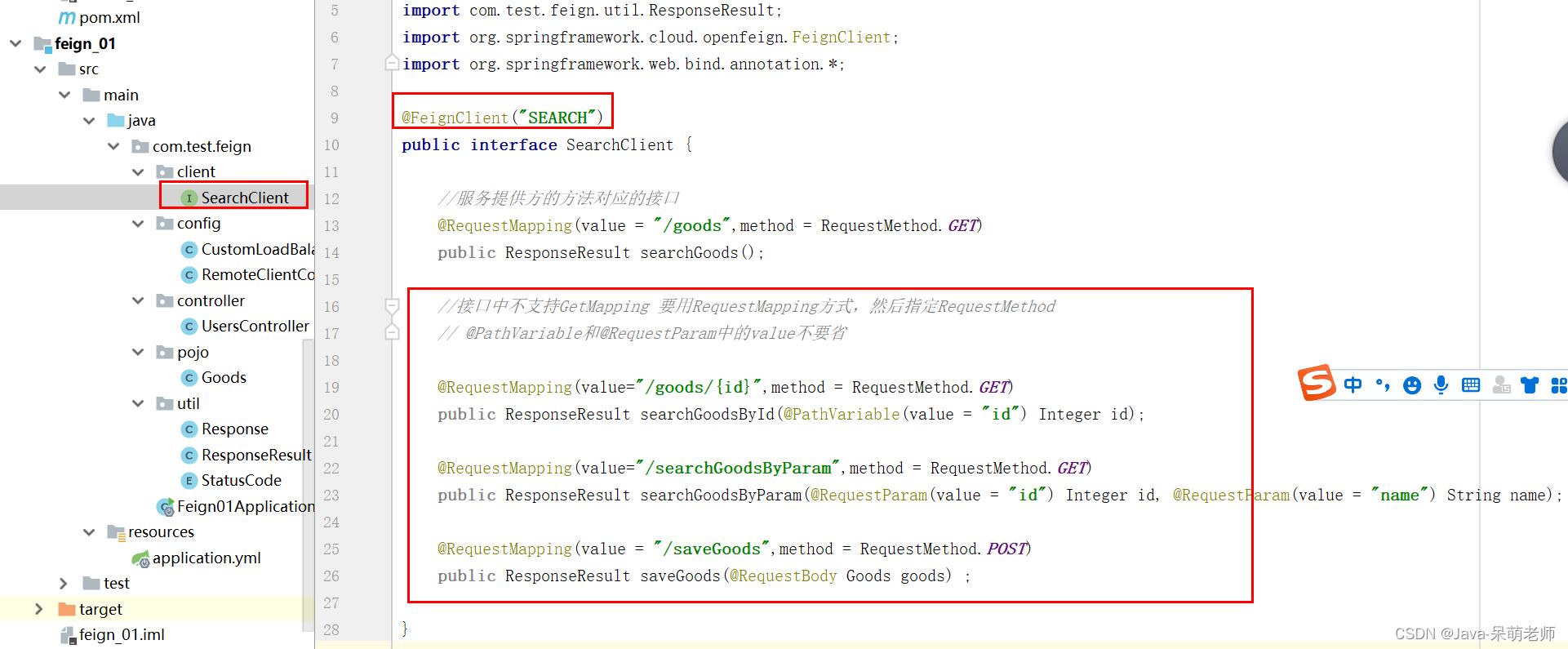
Task: Toggle Sogou Chinese/English mode
Action: coord(1353,385)
